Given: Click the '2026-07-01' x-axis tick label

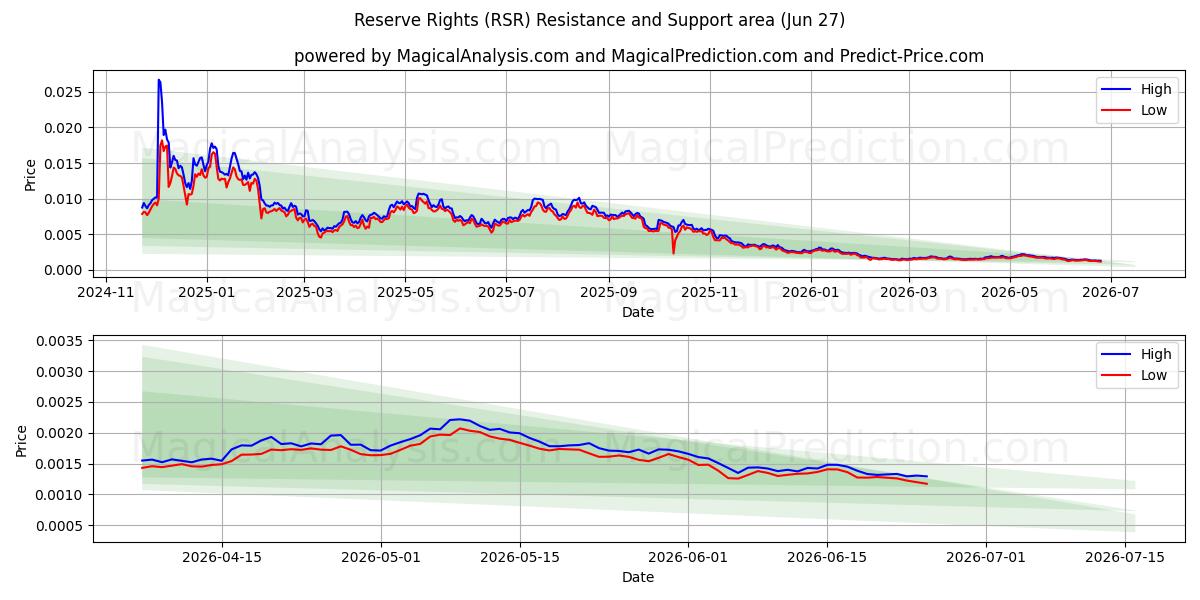Looking at the screenshot, I should click(986, 557).
